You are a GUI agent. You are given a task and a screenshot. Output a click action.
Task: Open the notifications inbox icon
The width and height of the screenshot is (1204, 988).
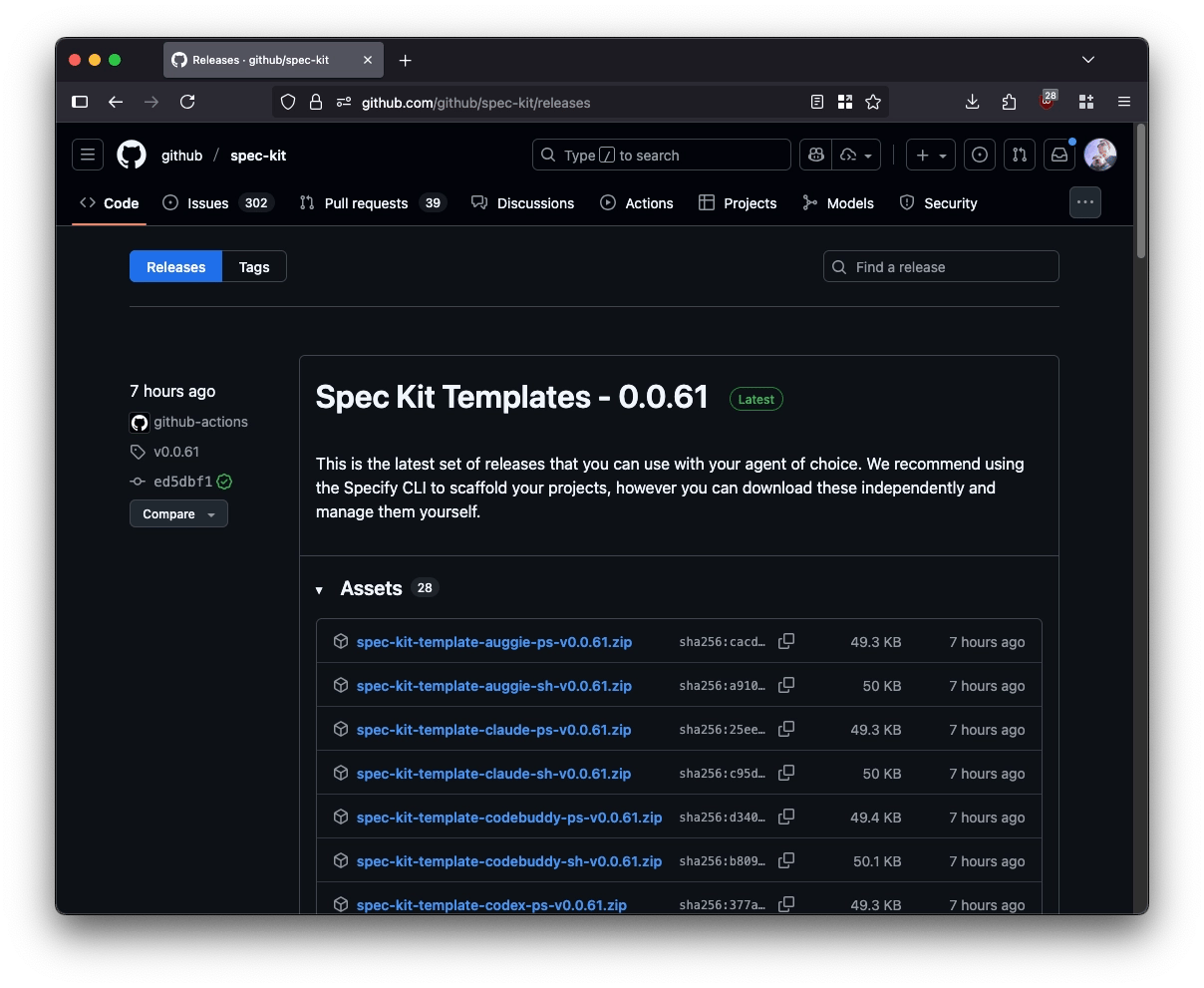1059,156
